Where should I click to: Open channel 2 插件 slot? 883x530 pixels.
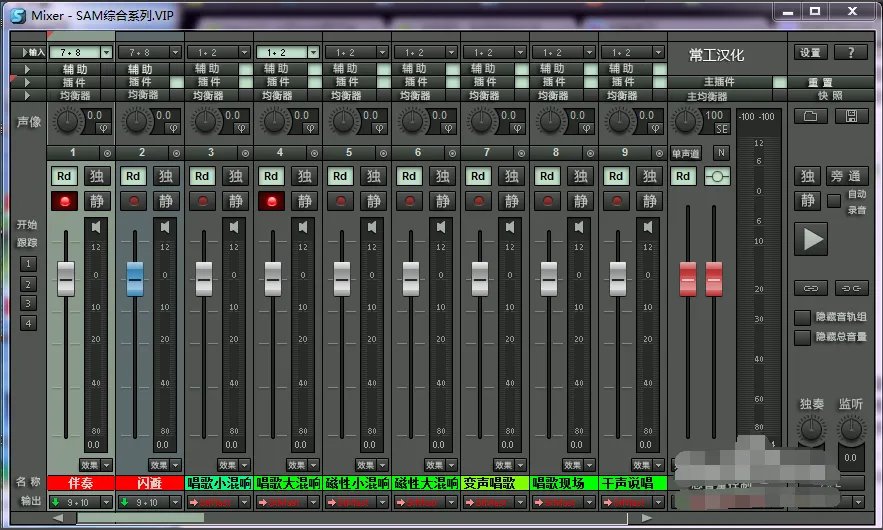[x=143, y=82]
